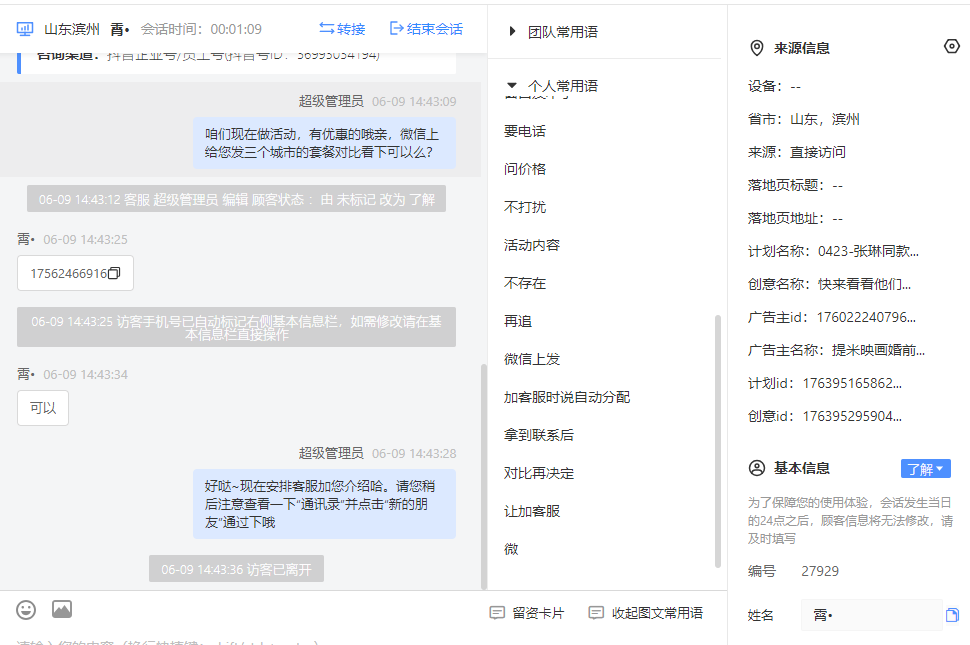This screenshot has height=645, width=970.
Task: Click the chat conversation scrollbar
Action: point(484,476)
